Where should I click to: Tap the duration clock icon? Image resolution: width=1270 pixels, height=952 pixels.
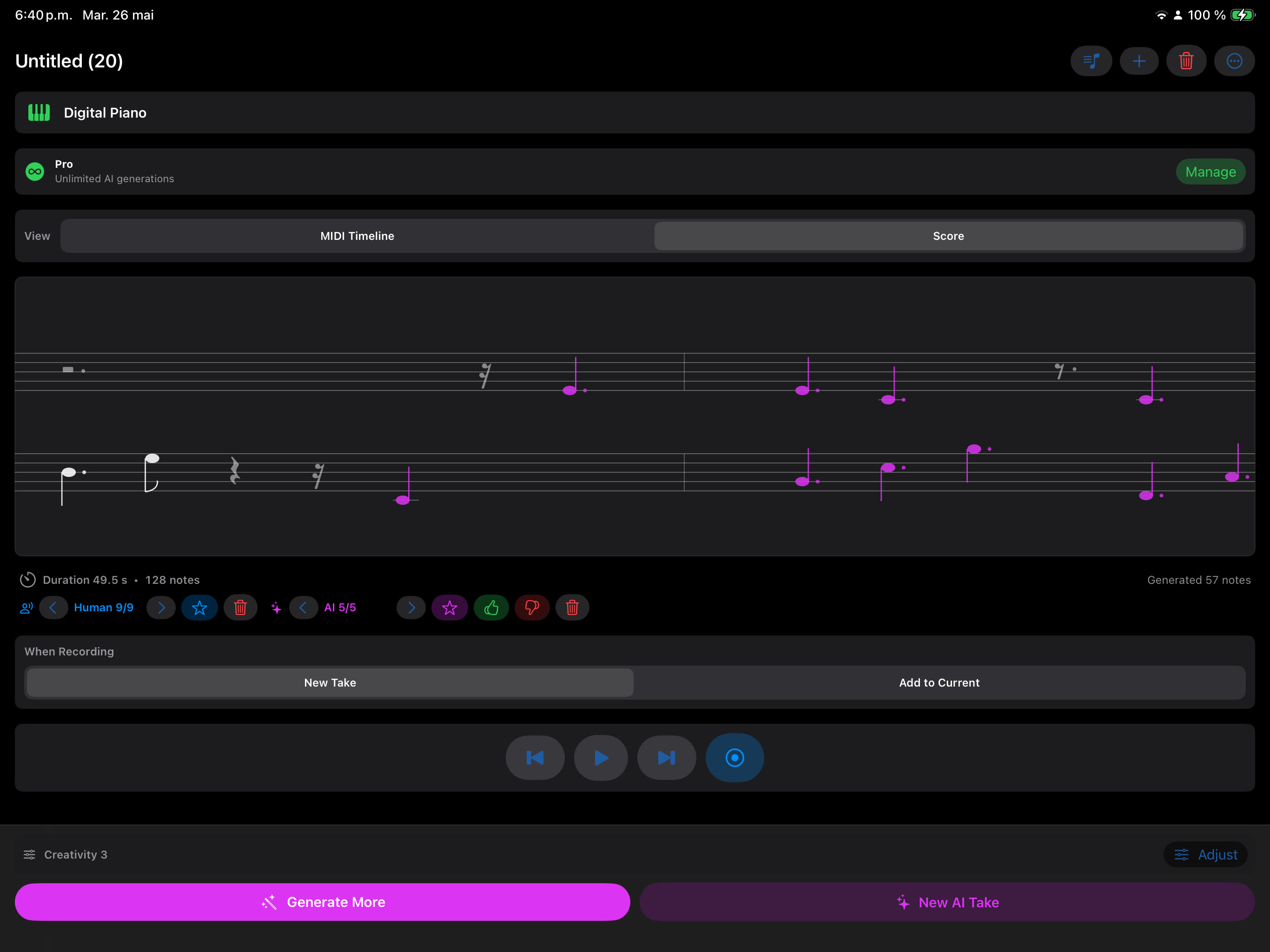click(27, 580)
